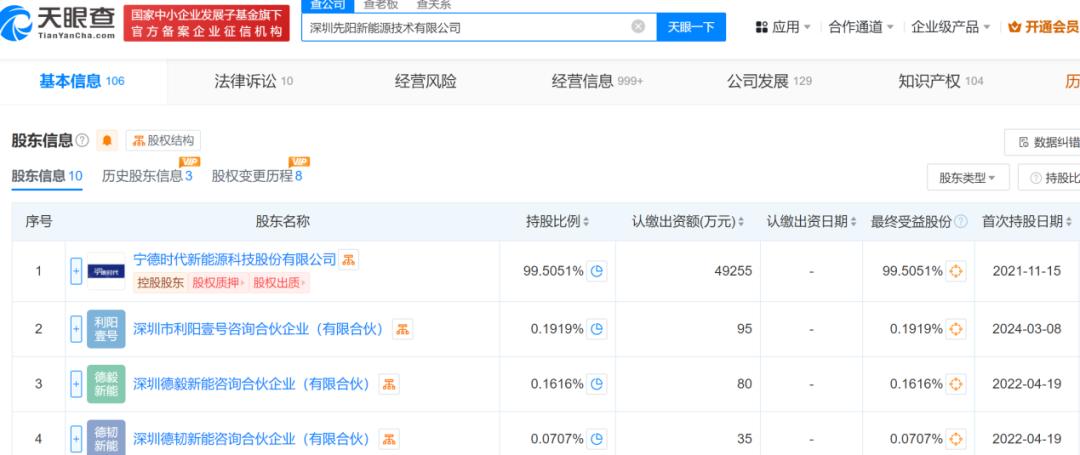Click the 宁德时代 company logo thumbnail
Screen dimensions: 1080x455
point(106,271)
